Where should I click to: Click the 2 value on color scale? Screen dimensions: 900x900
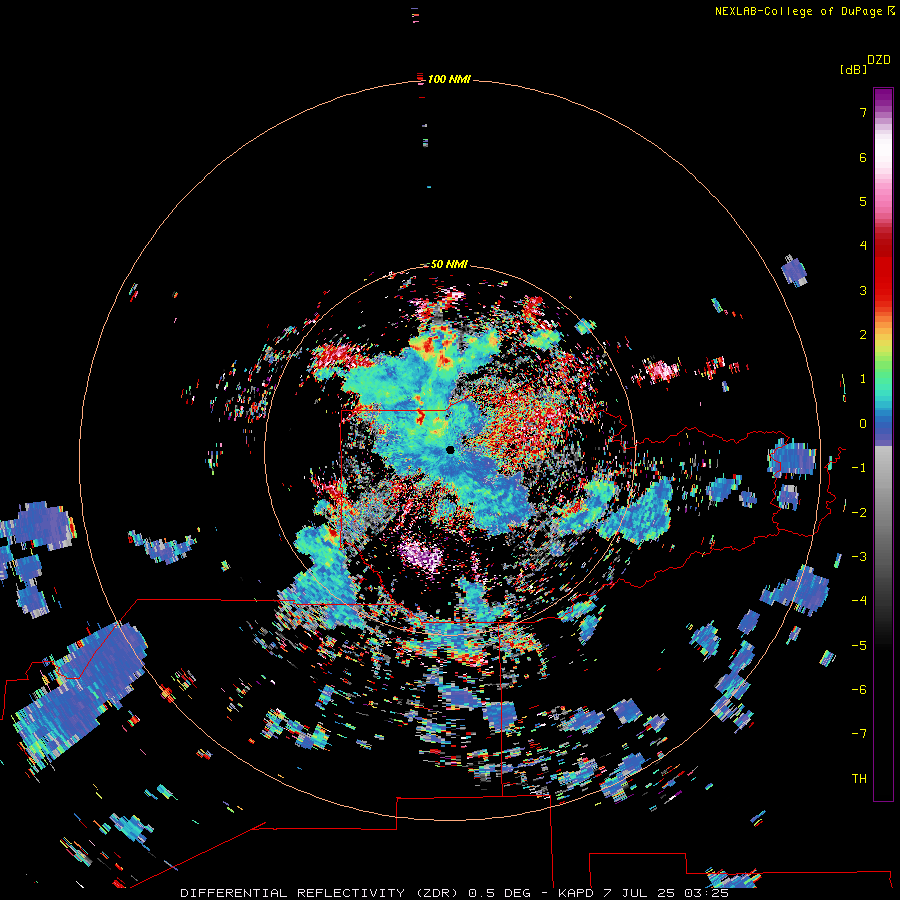(863, 335)
